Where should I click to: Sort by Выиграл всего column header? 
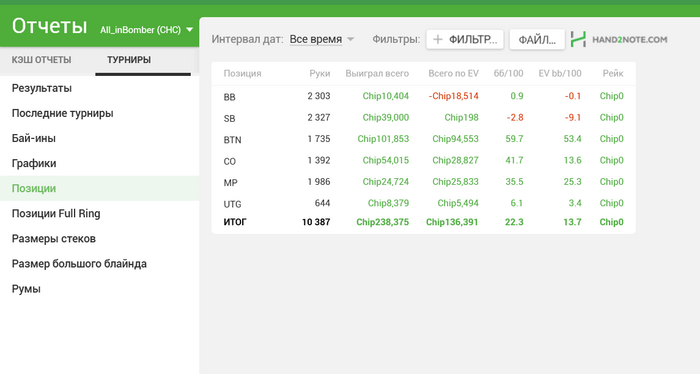coord(377,74)
